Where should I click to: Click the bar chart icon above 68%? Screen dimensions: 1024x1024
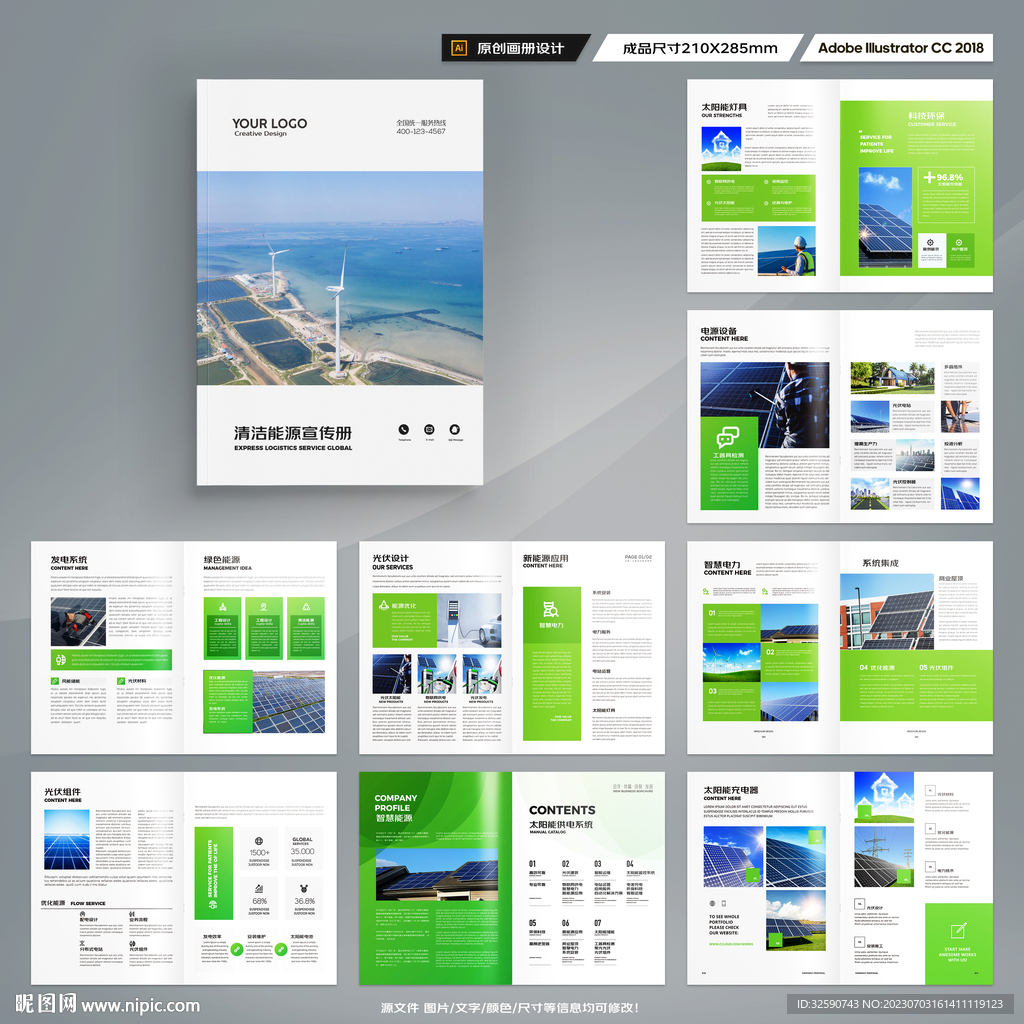(259, 889)
